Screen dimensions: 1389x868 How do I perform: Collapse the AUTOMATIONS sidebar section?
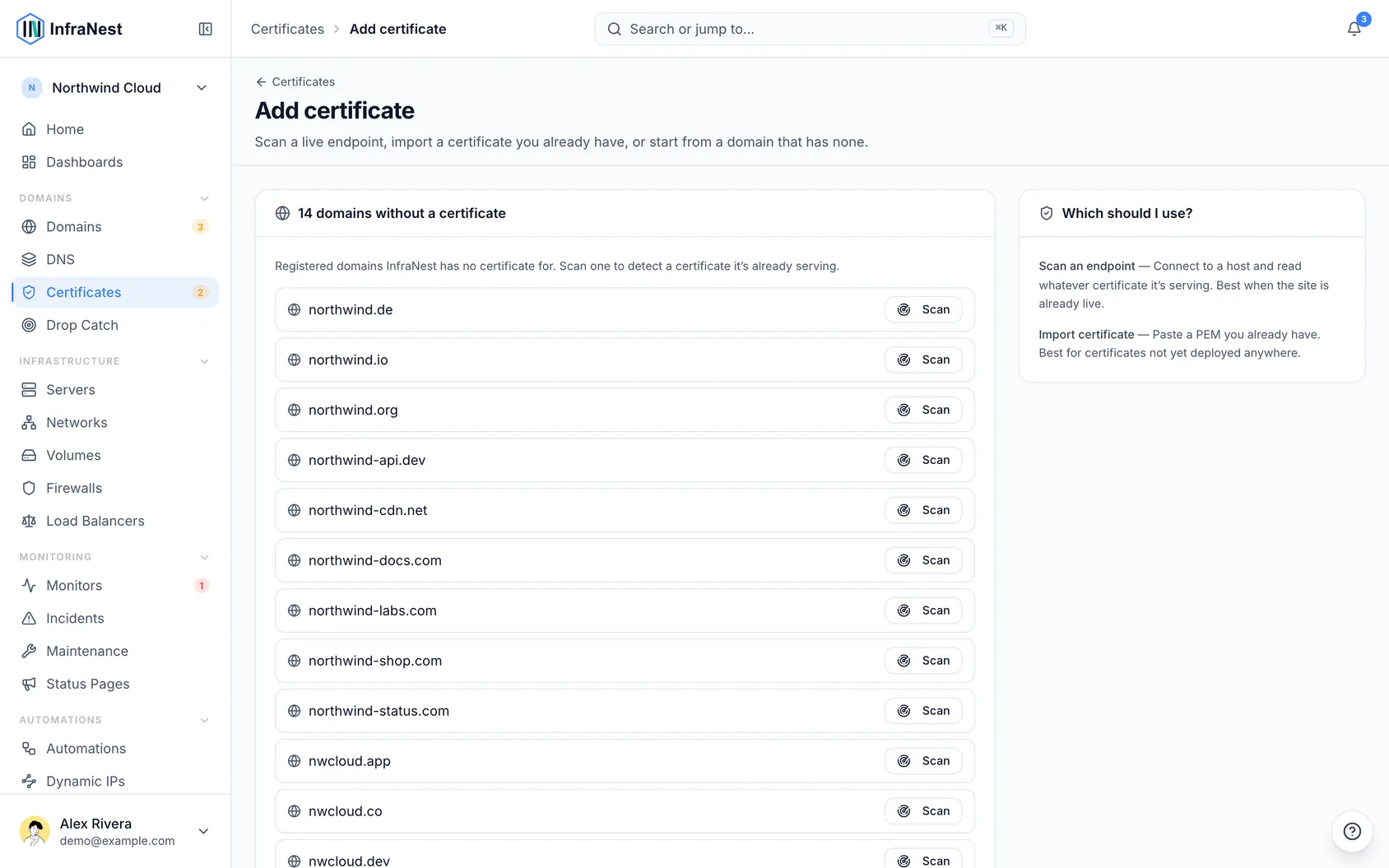point(204,720)
